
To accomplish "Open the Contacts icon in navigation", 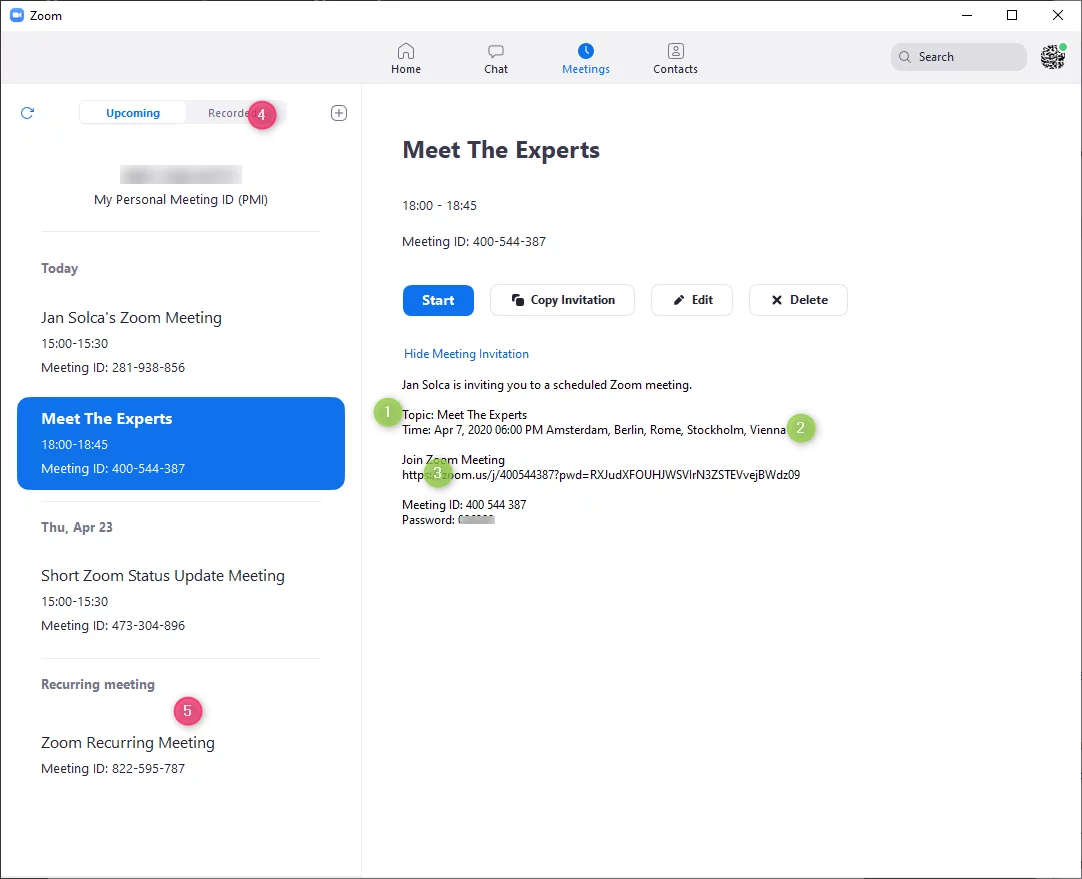I will (x=675, y=51).
